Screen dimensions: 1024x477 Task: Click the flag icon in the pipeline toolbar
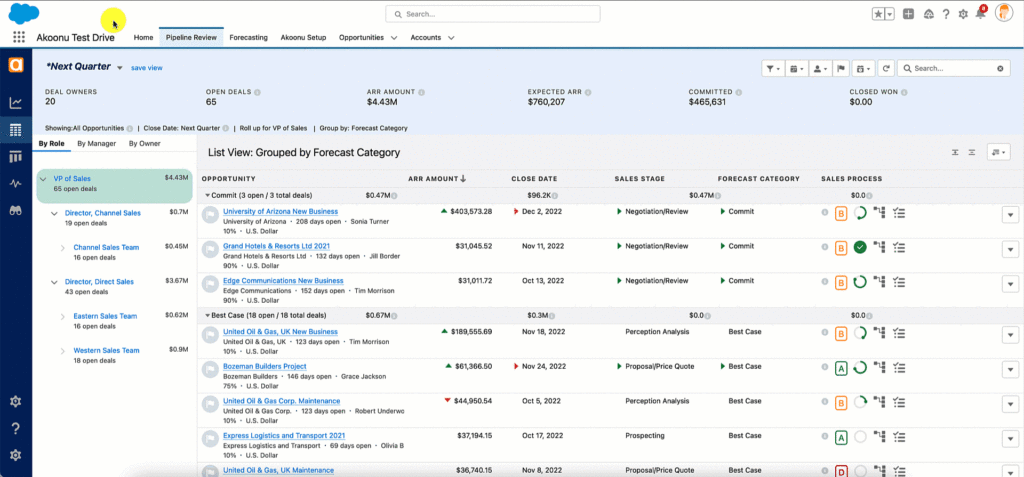click(841, 68)
